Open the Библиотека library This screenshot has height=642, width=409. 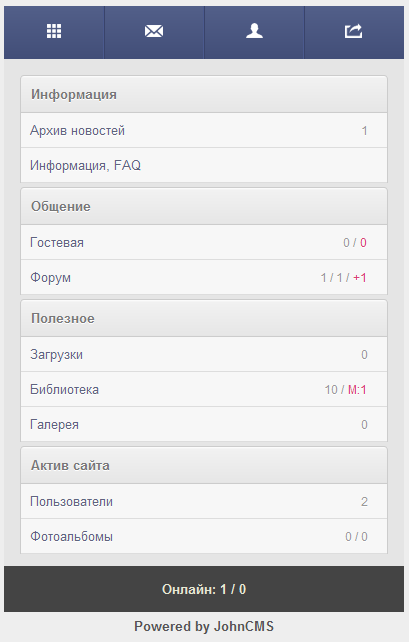[x=204, y=389]
